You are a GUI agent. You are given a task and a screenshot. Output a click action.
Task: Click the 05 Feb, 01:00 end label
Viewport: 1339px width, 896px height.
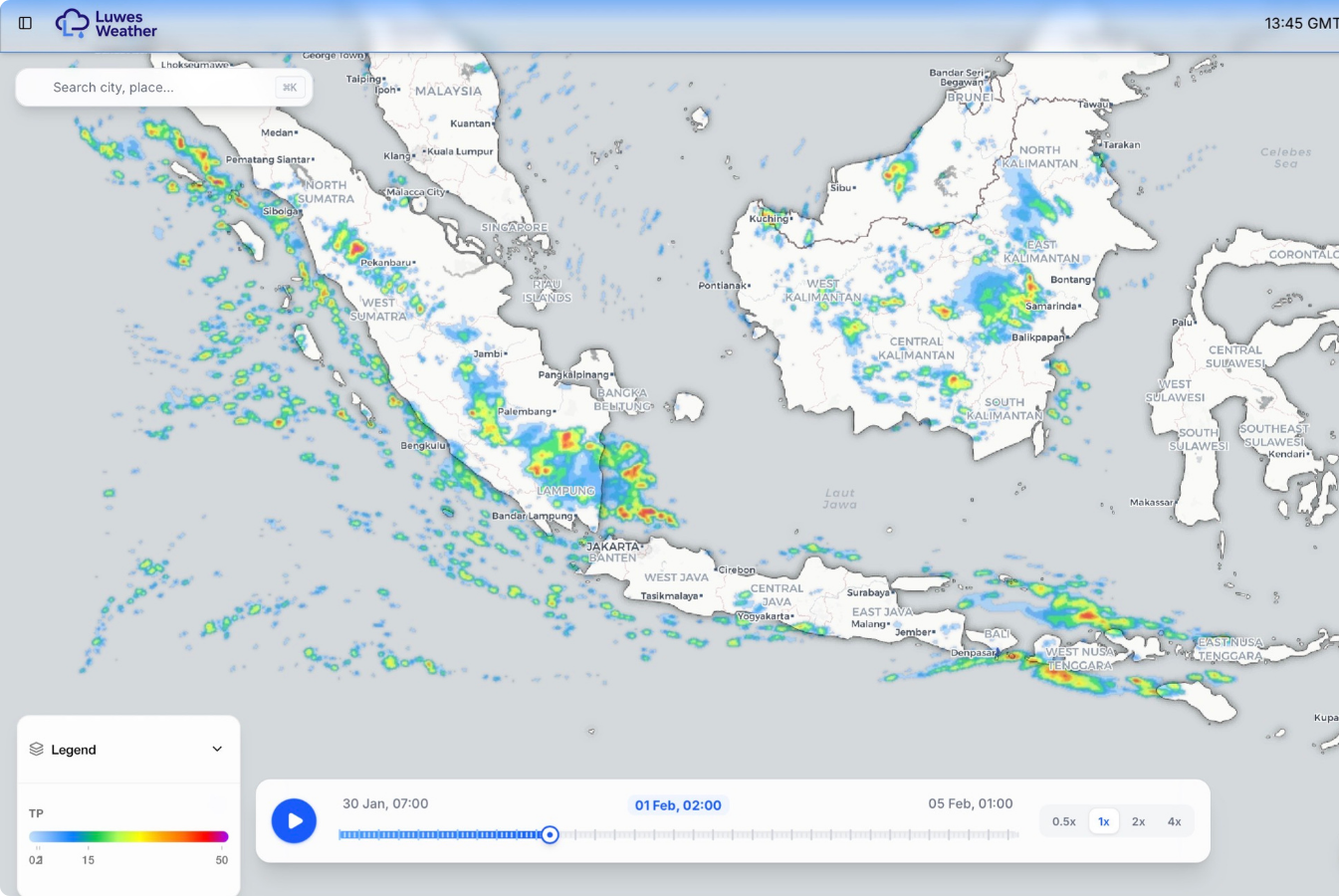[971, 803]
